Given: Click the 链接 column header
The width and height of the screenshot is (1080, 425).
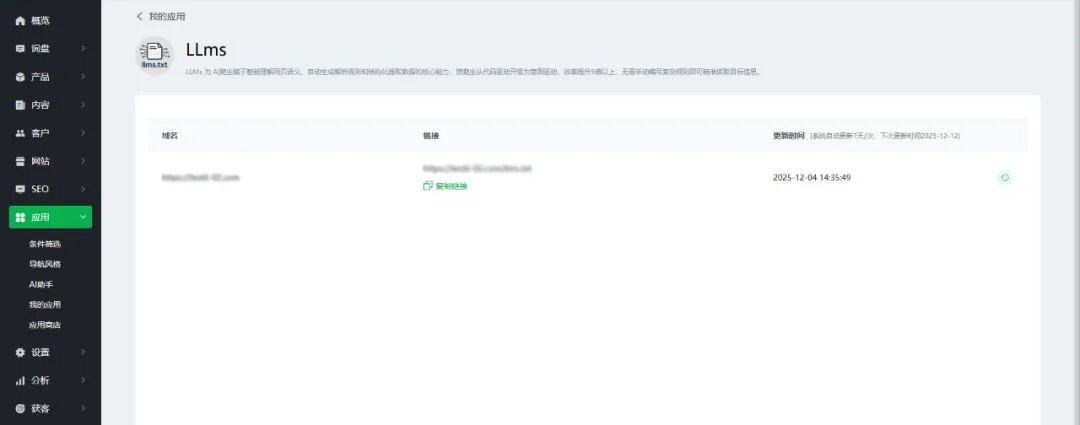Looking at the screenshot, I should (x=430, y=136).
